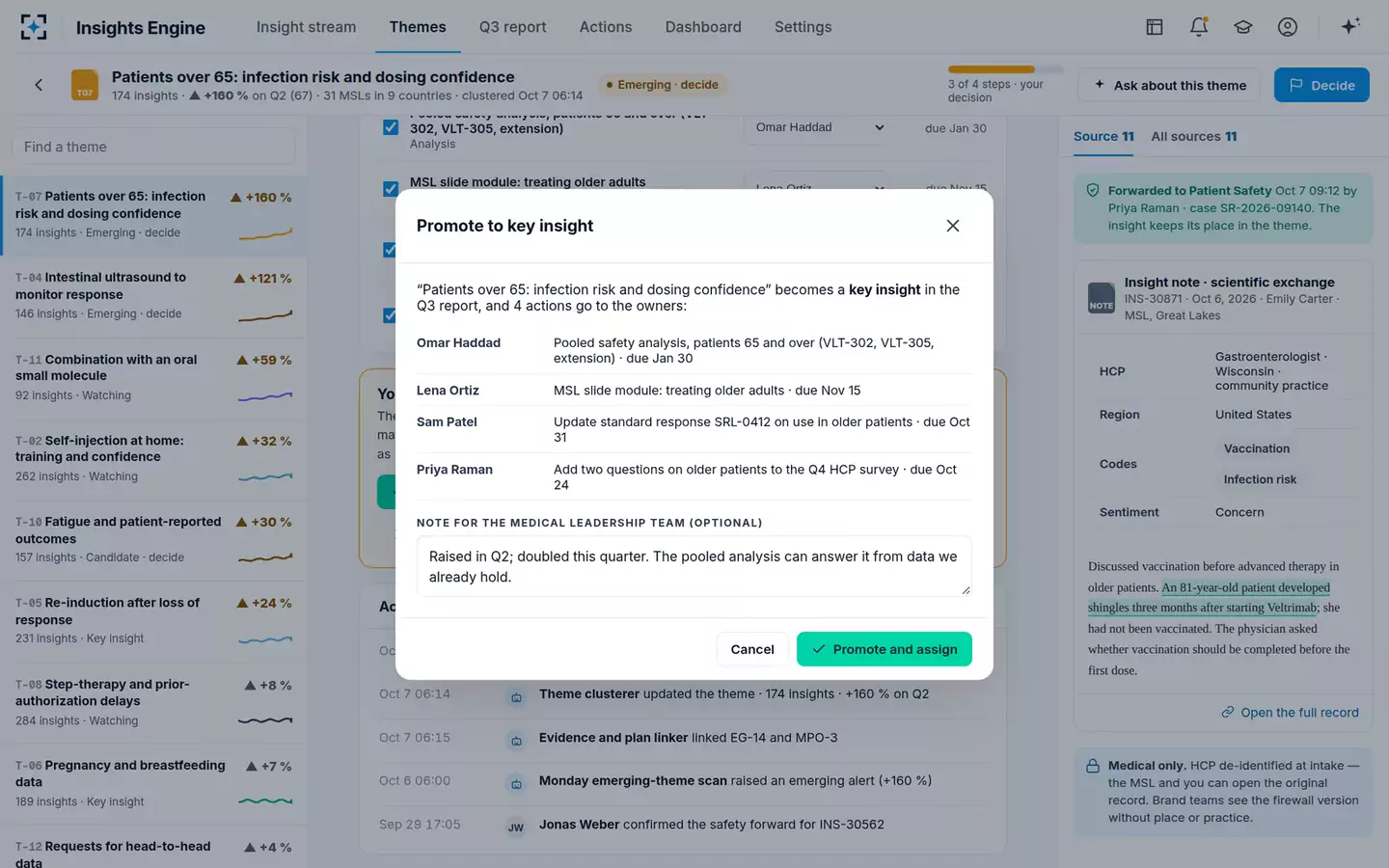This screenshot has height=868, width=1389.
Task: Open the Settings tab
Action: coord(803,27)
